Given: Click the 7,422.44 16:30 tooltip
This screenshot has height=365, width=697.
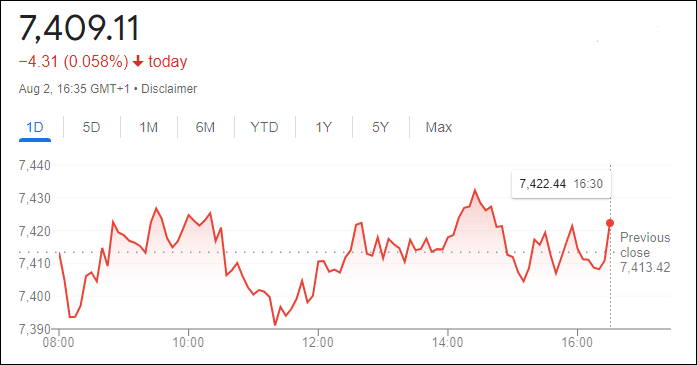Looking at the screenshot, I should point(561,184).
